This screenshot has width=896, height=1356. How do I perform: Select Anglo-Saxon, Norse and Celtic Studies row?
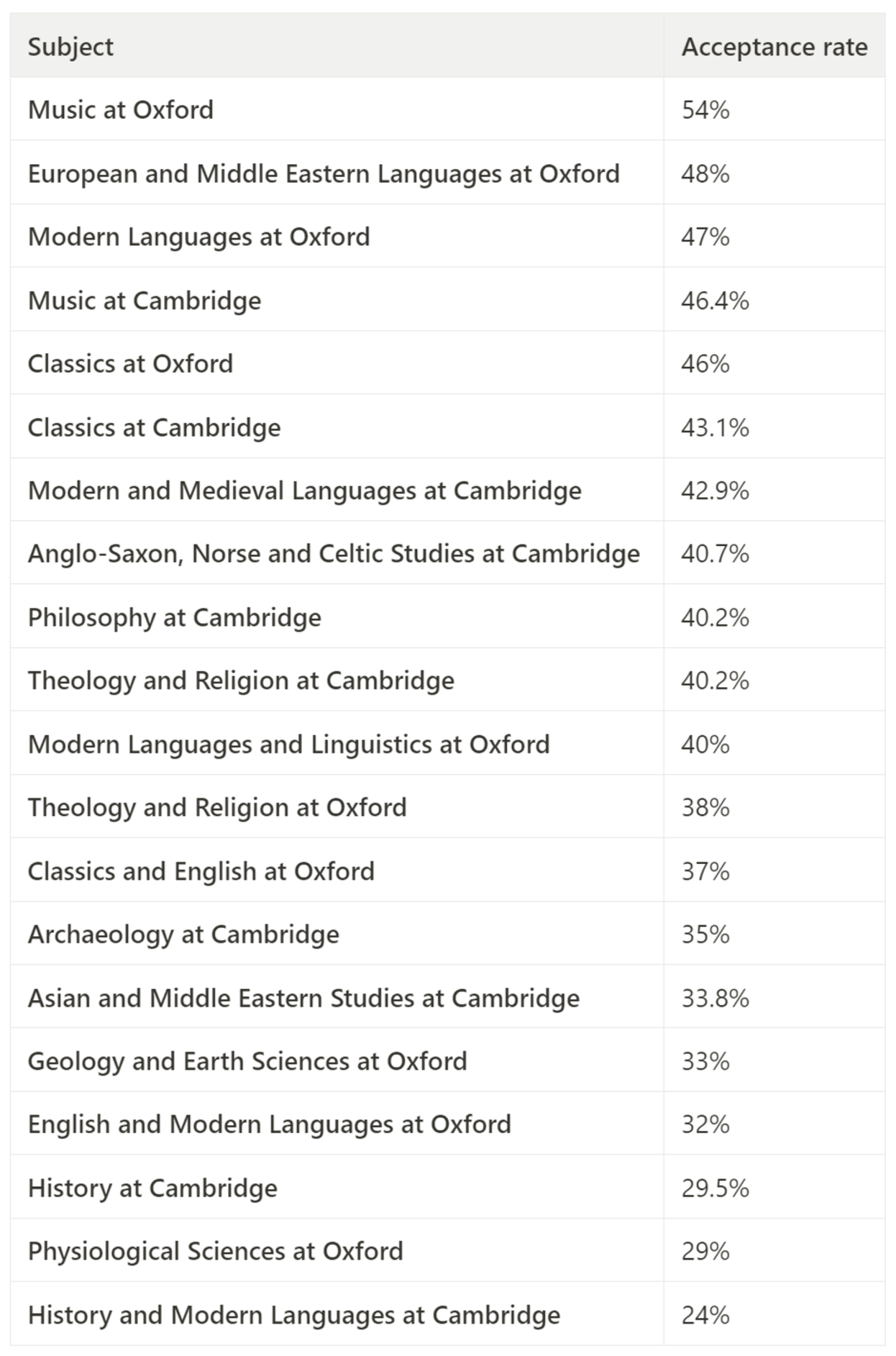click(447, 554)
